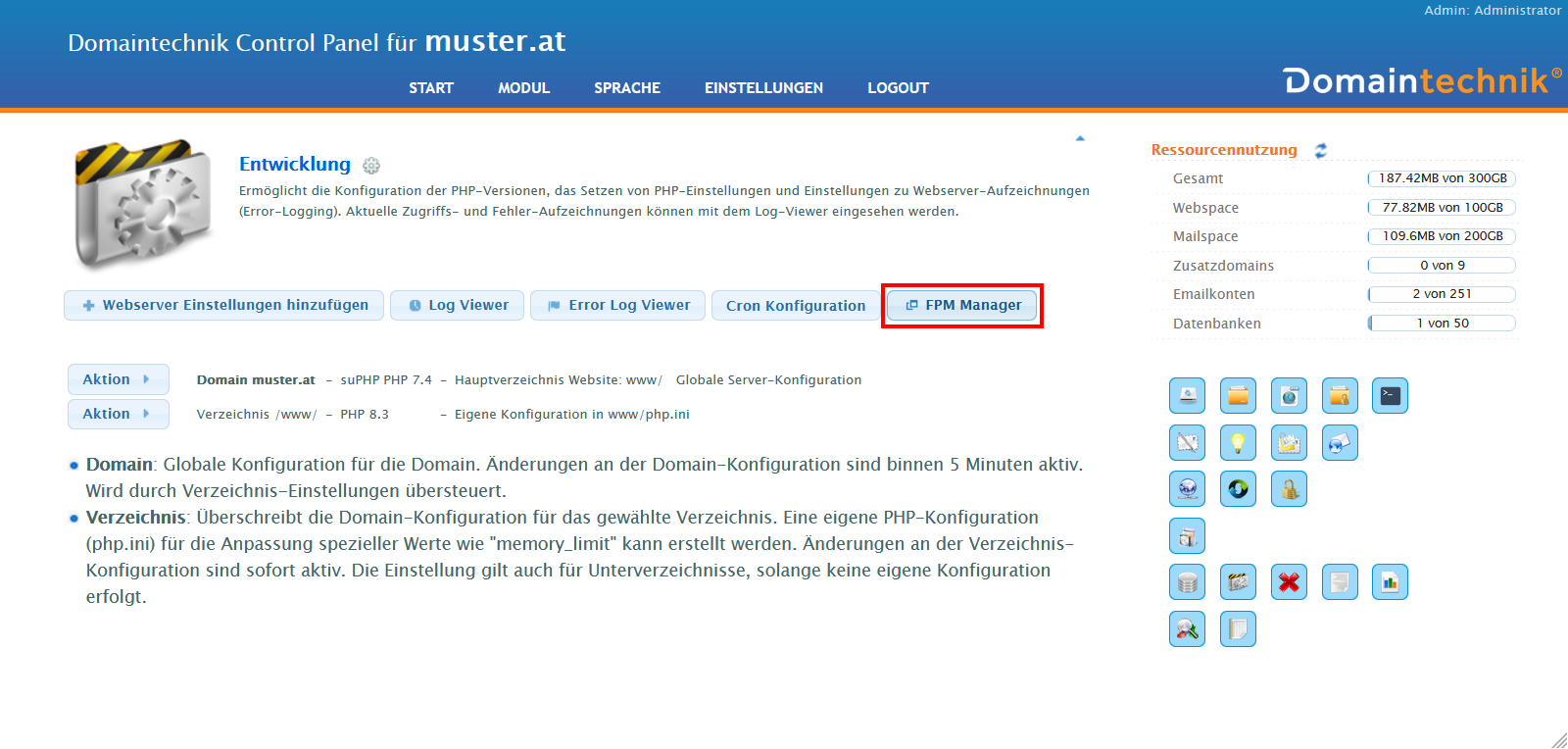Expand the Aktion dropdown for Domain muster.at

tap(118, 379)
